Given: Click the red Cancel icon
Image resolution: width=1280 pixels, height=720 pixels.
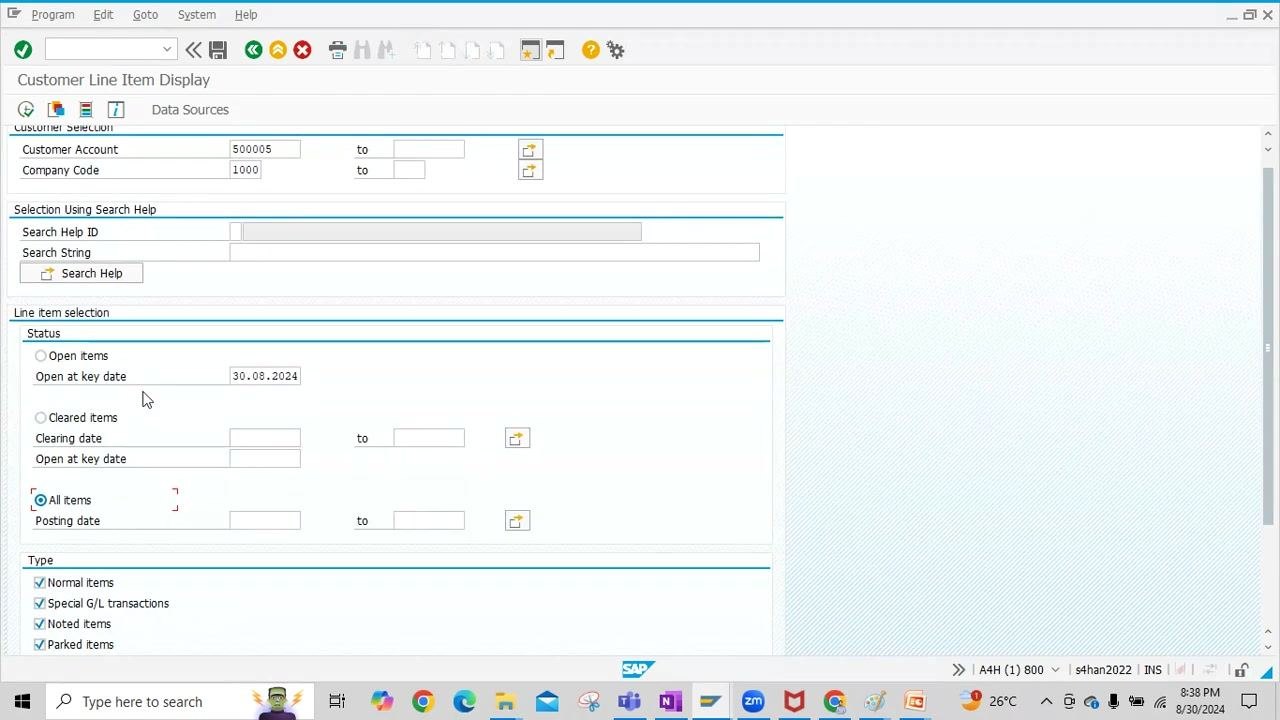Looking at the screenshot, I should coord(302,50).
